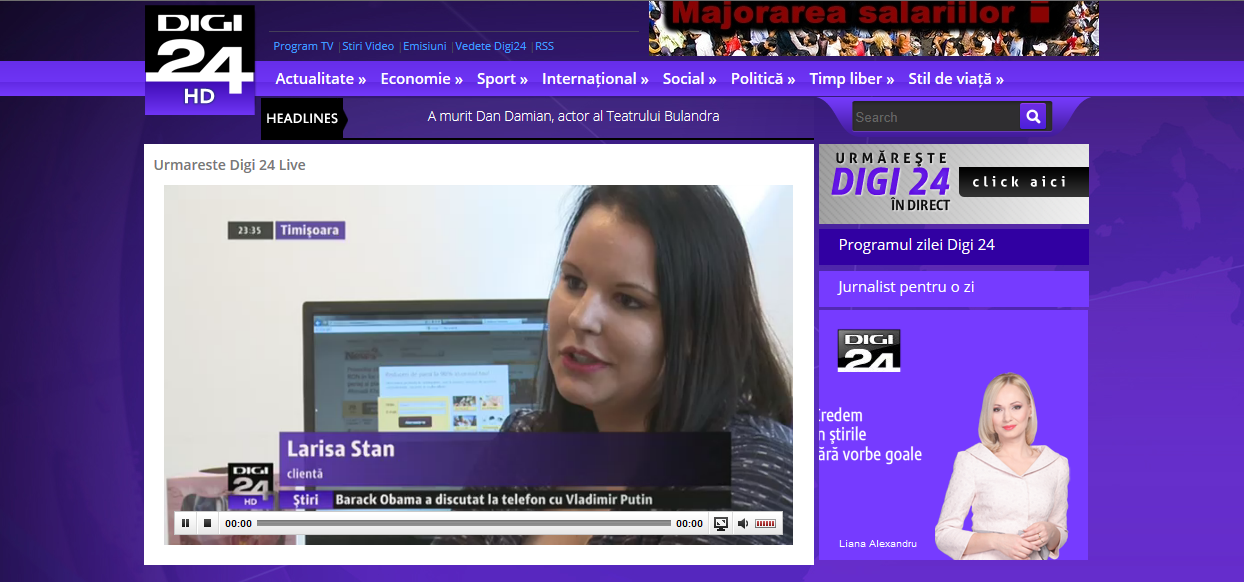Click the search magnifier icon
Image resolution: width=1244 pixels, height=582 pixels.
point(1032,116)
